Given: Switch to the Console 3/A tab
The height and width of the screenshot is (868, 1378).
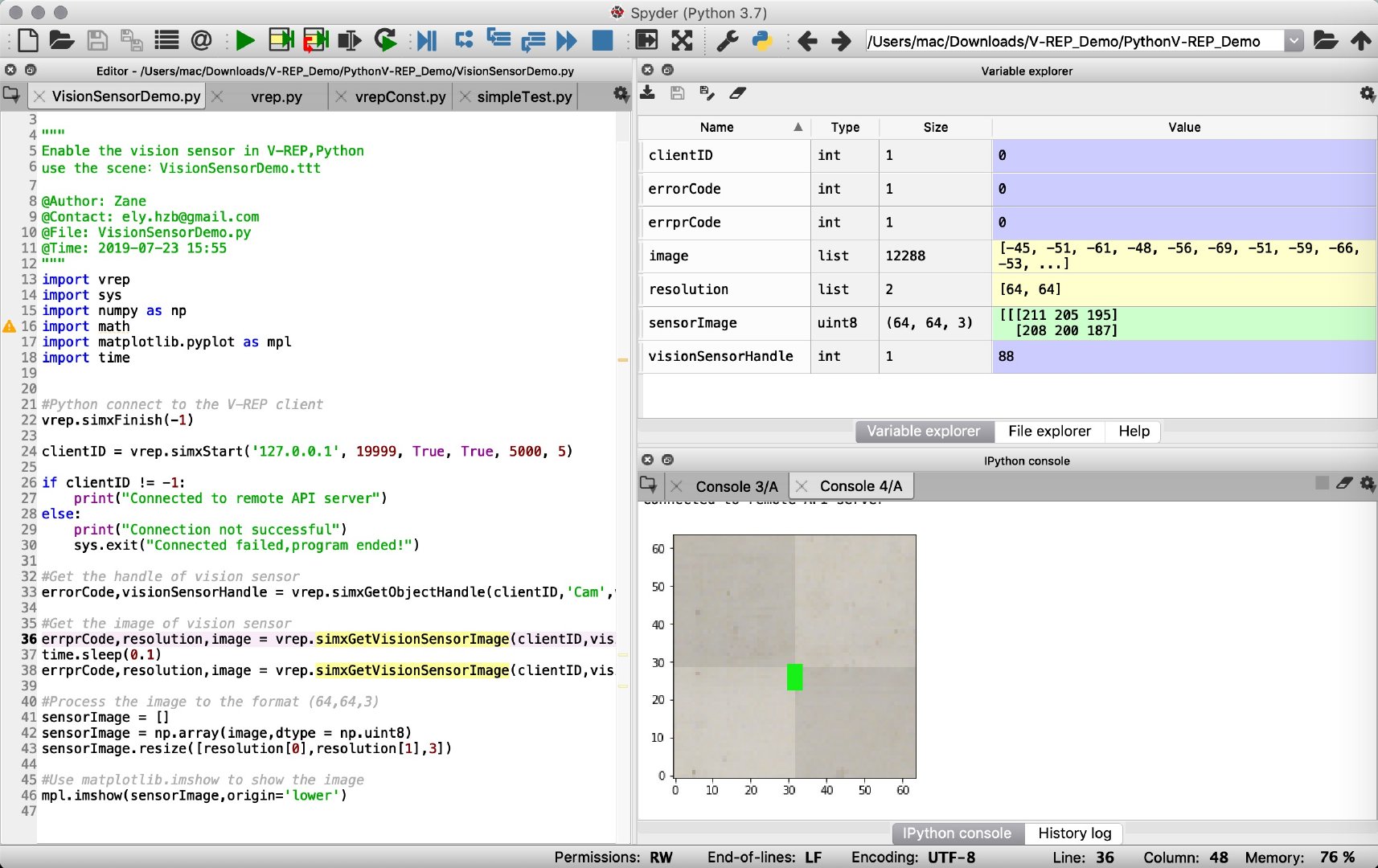Looking at the screenshot, I should point(736,485).
